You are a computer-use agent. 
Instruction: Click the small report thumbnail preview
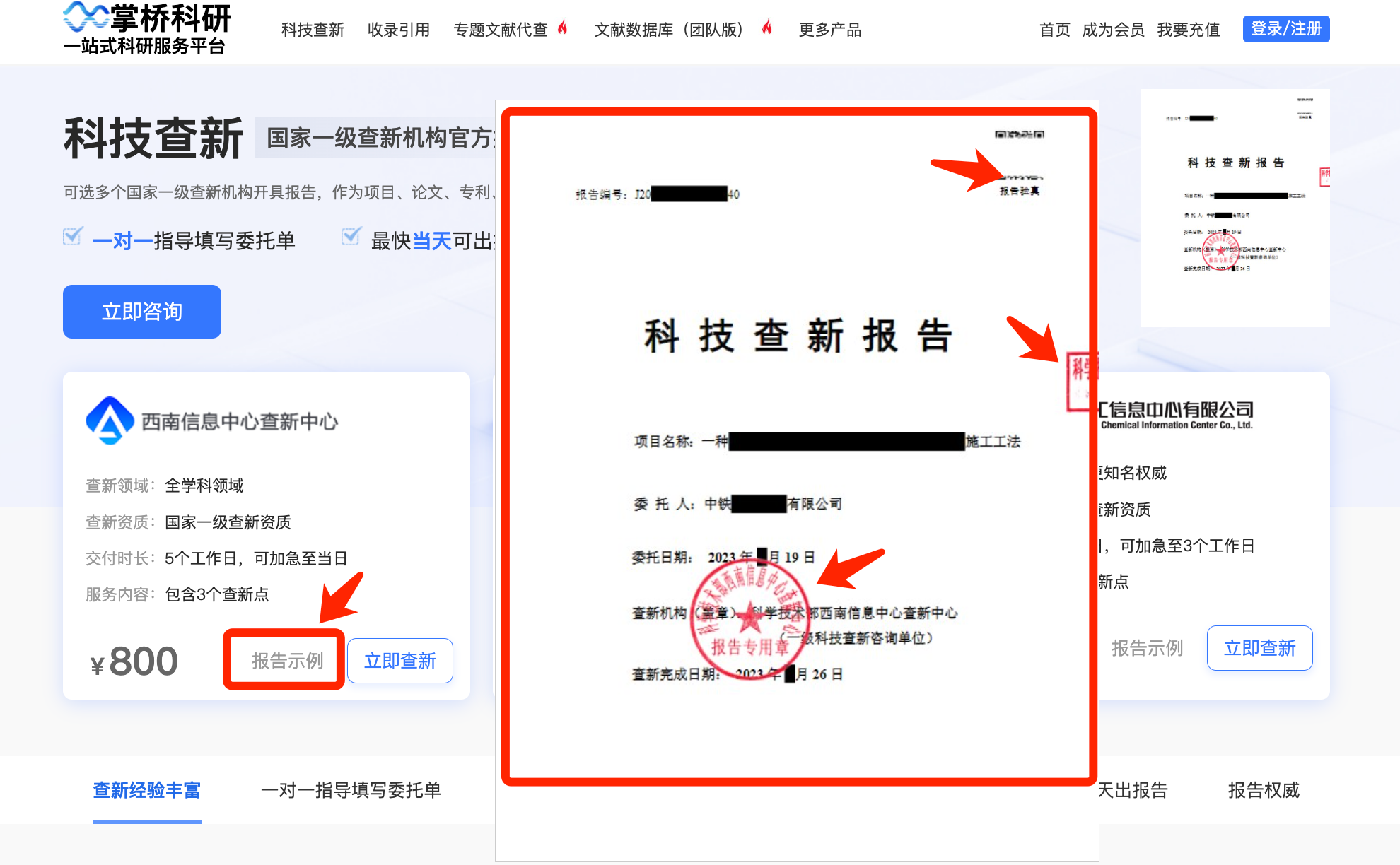click(1235, 208)
